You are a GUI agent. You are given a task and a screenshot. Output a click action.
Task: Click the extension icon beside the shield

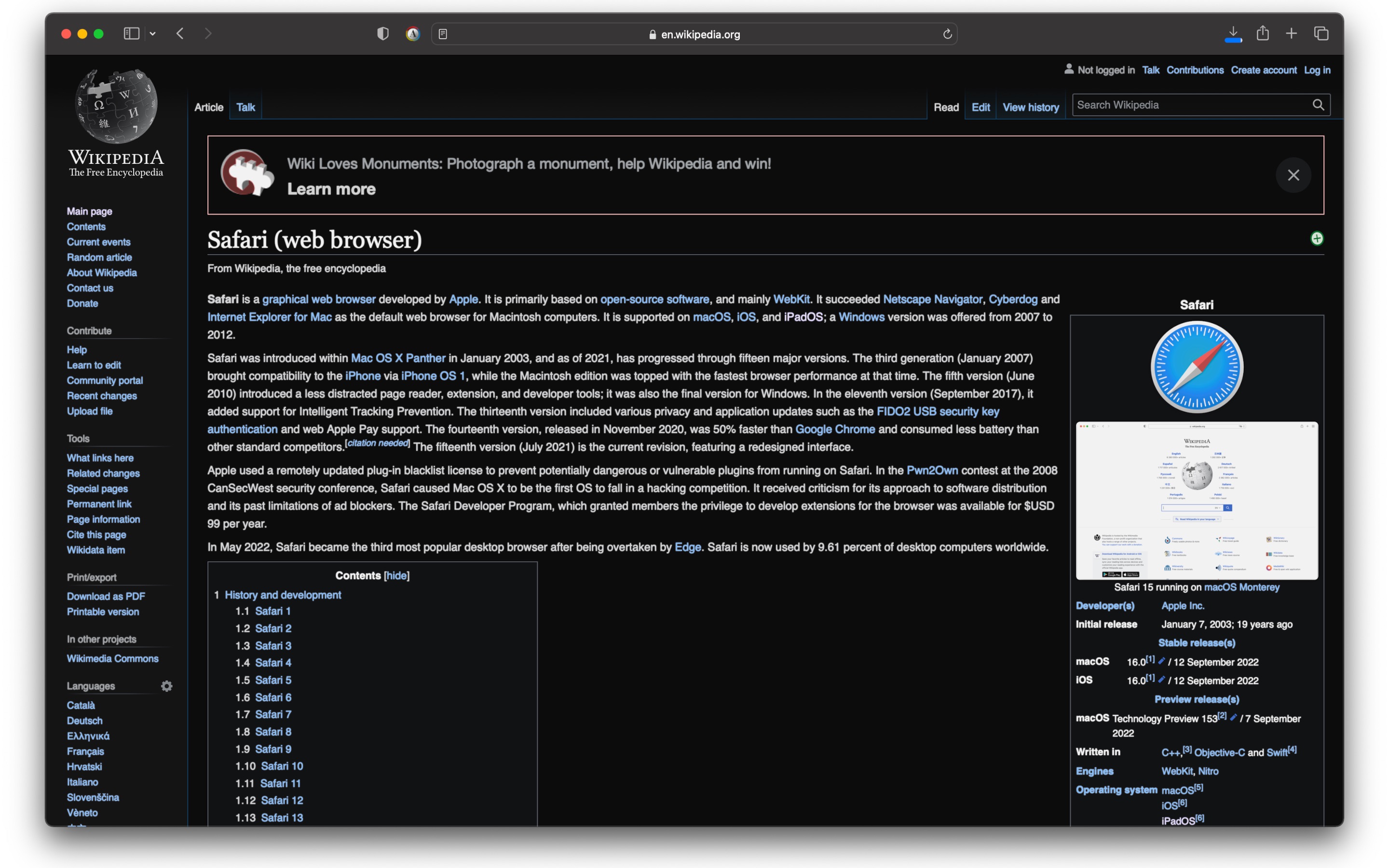pos(413,34)
